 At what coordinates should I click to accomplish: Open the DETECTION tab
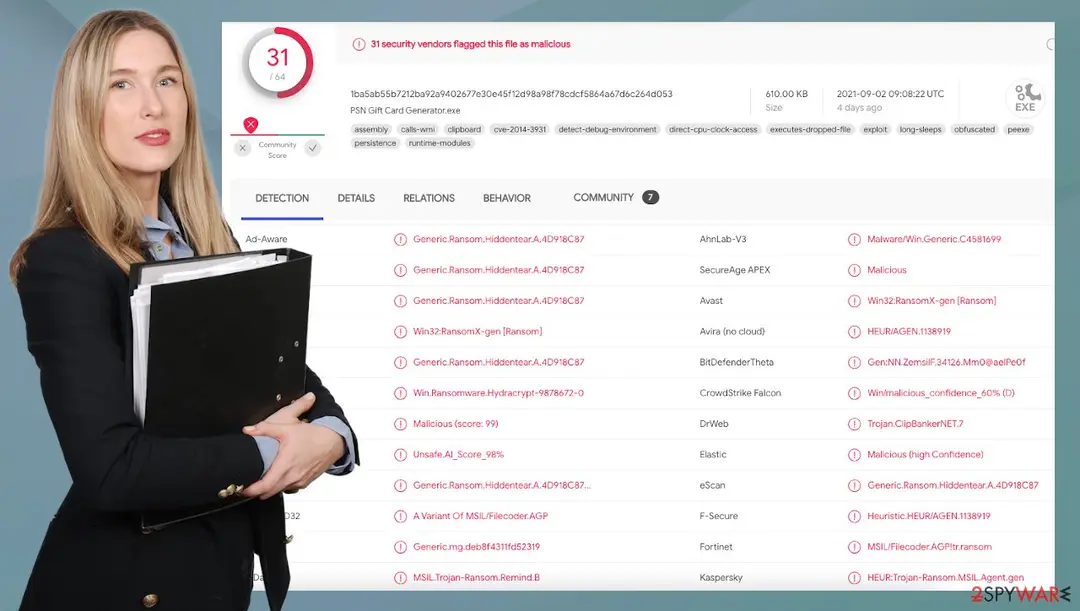pyautogui.click(x=282, y=198)
